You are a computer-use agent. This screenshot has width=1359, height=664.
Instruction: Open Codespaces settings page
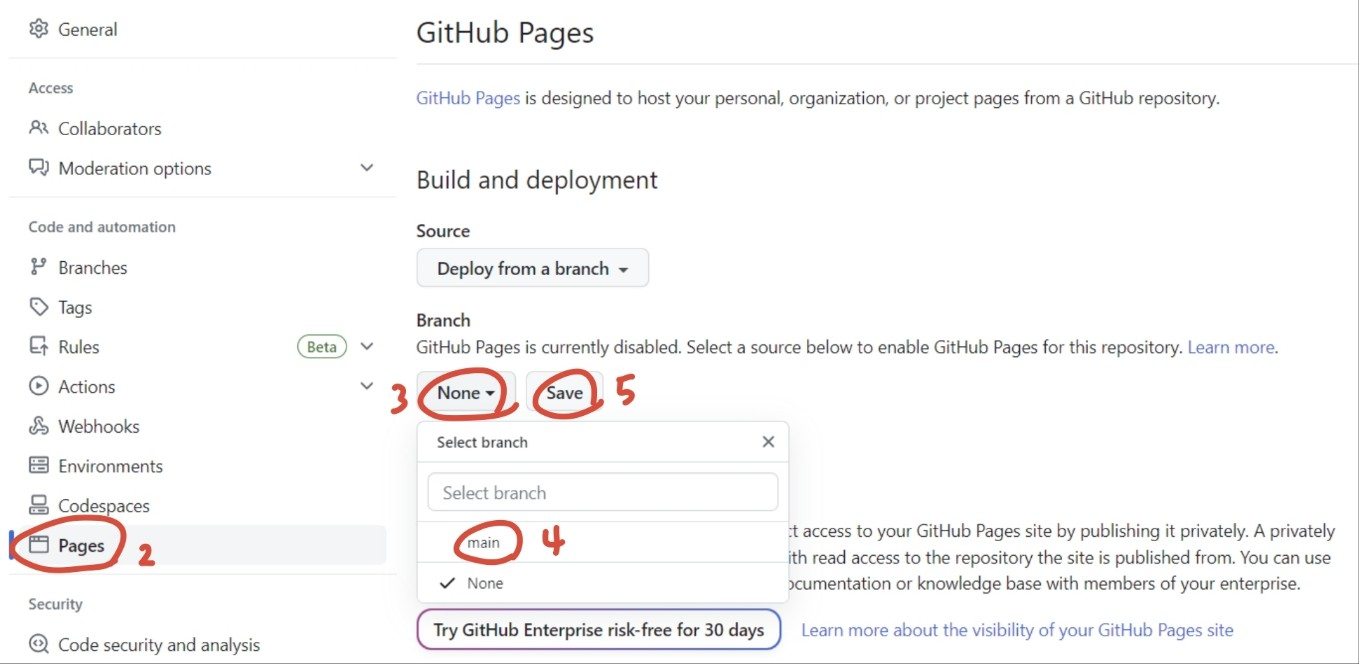click(104, 505)
